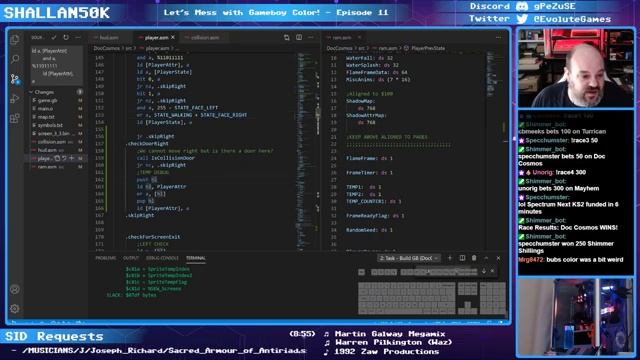This screenshot has width=640, height=360.
Task: Click chat message "bubs color was a bit weird"
Action: 585,260
